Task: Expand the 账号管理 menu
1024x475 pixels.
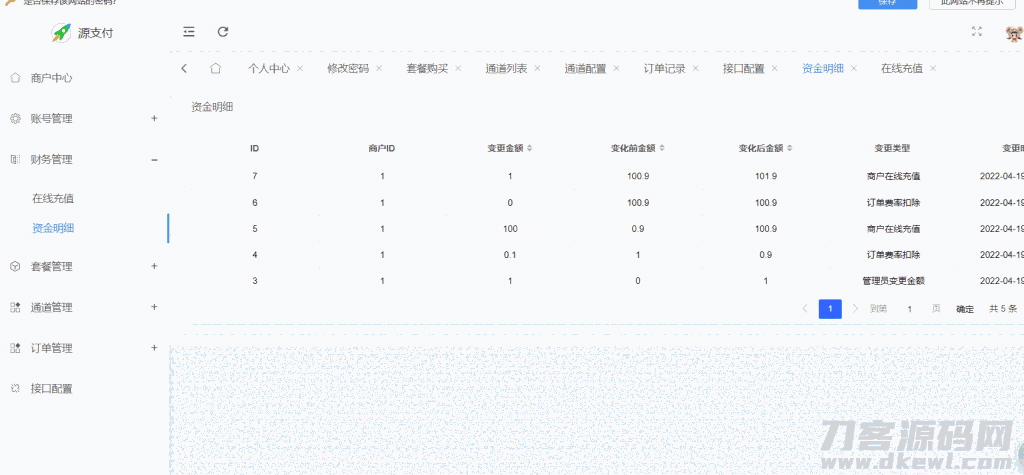Action: point(154,118)
